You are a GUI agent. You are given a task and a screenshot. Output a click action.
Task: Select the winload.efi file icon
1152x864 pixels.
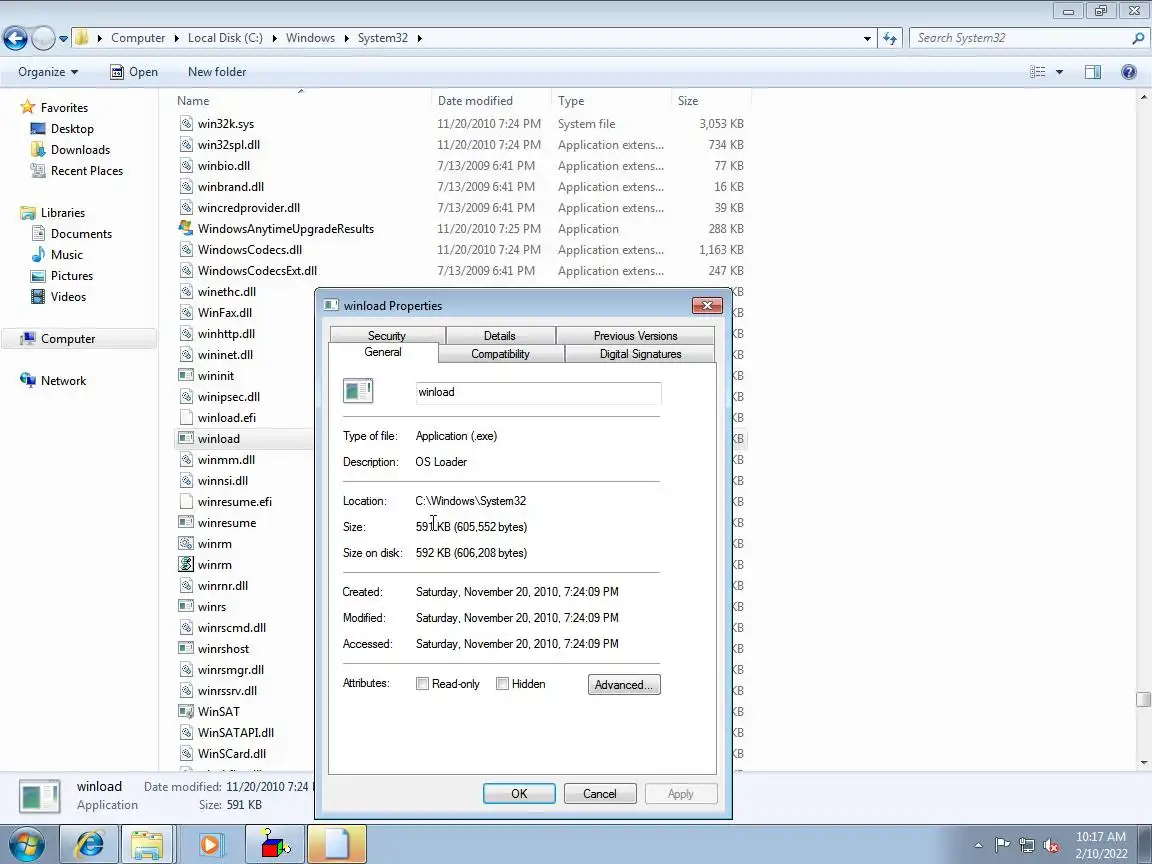187,417
